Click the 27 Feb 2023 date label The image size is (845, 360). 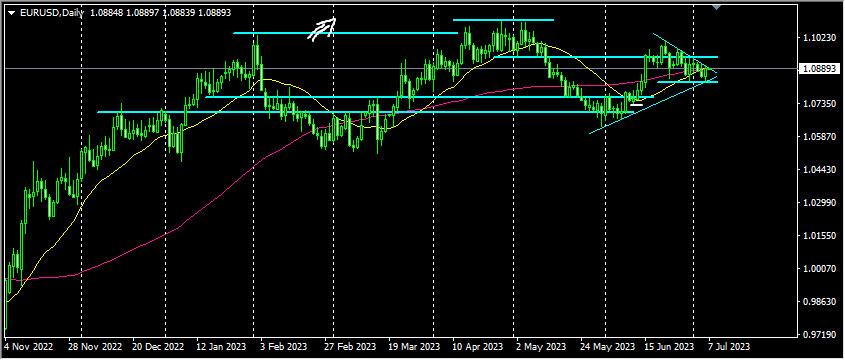(350, 345)
